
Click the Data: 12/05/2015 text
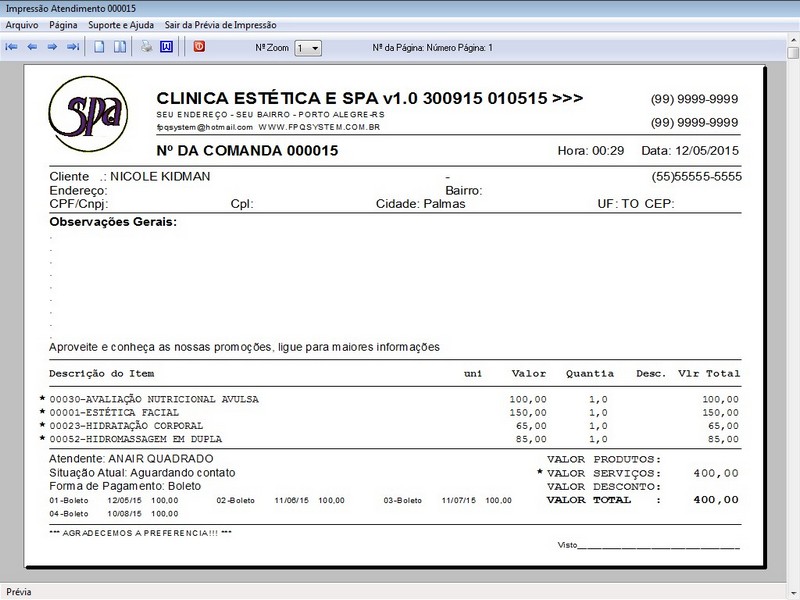[x=690, y=151]
